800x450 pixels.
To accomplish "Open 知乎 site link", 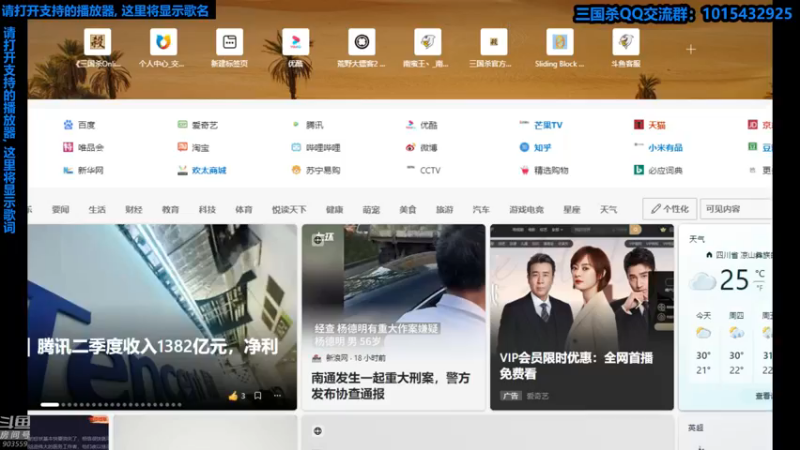I will point(535,147).
